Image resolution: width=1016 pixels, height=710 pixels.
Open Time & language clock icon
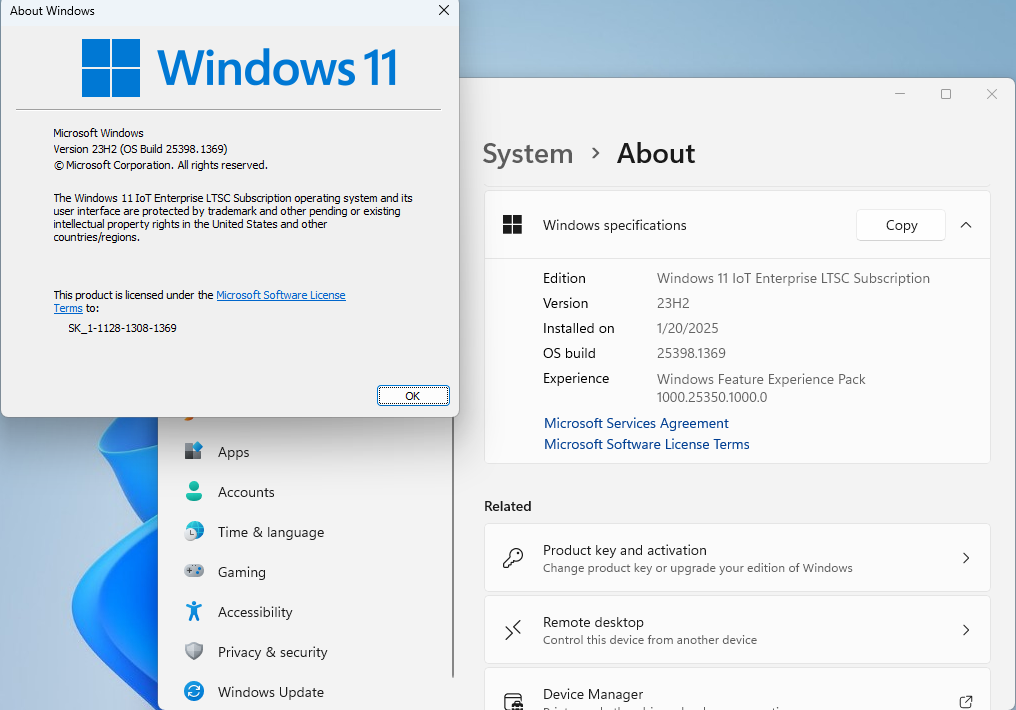click(x=194, y=531)
